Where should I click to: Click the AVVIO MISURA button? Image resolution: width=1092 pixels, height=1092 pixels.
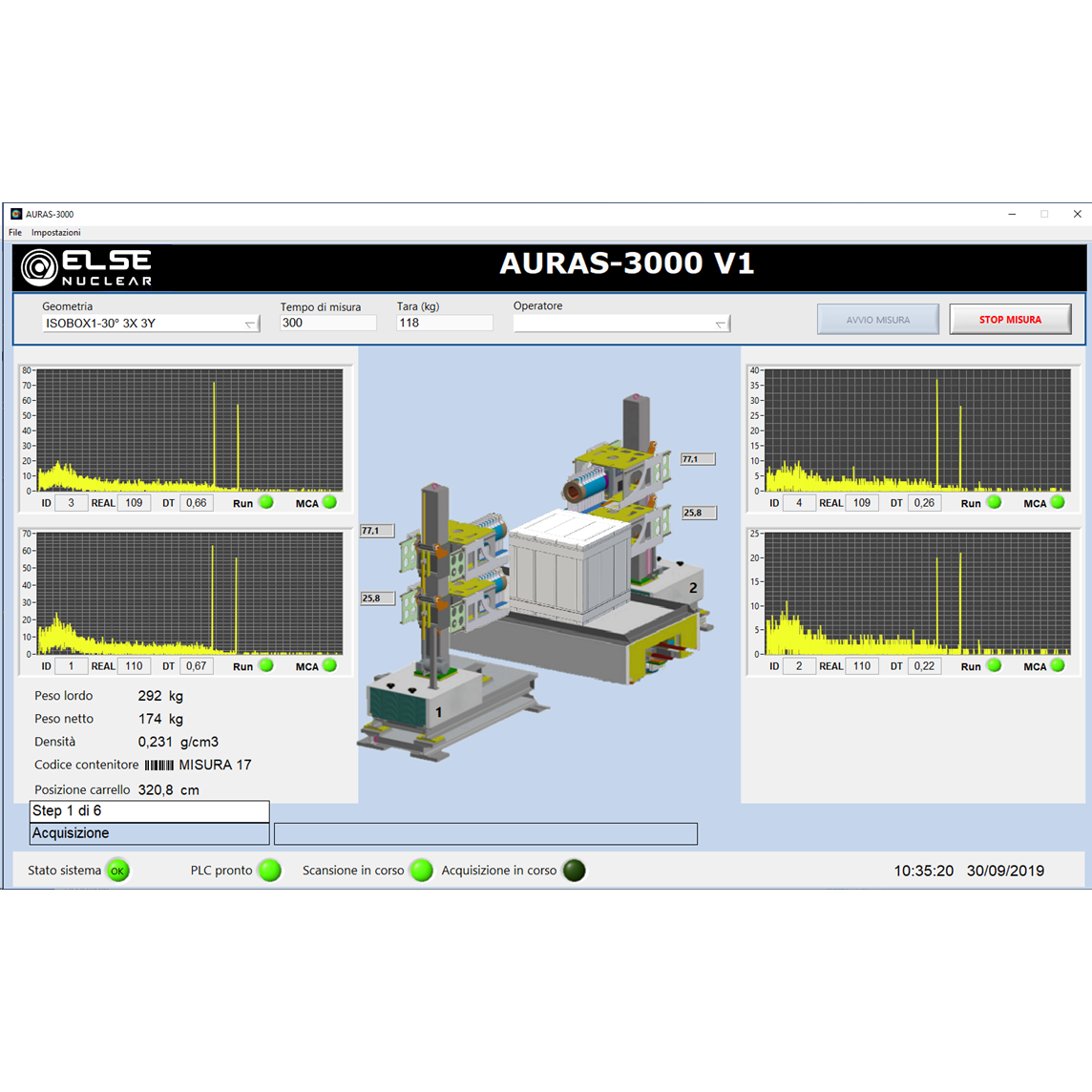pyautogui.click(x=877, y=320)
